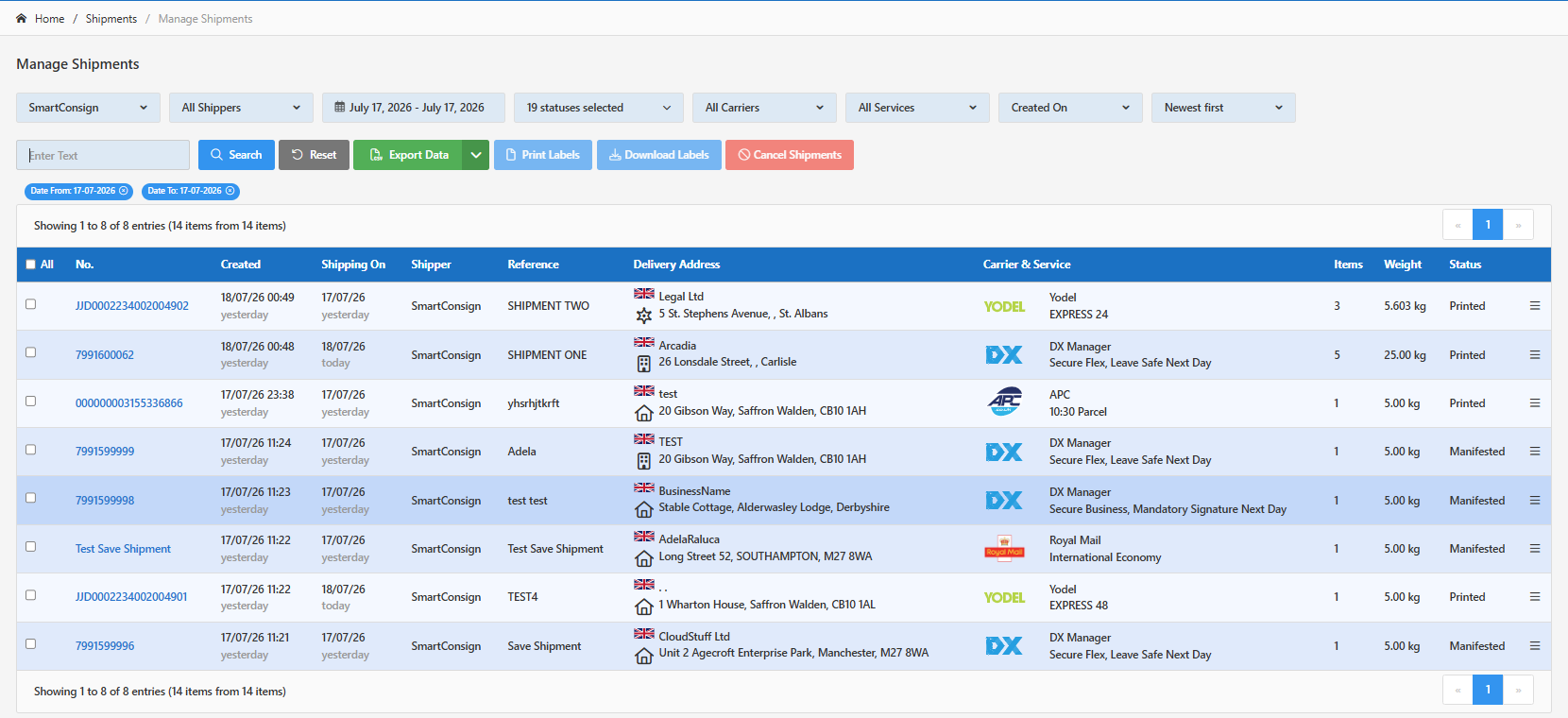This screenshot has width=1568, height=718.
Task: Open the SmartConsign dropdown
Action: 88,108
